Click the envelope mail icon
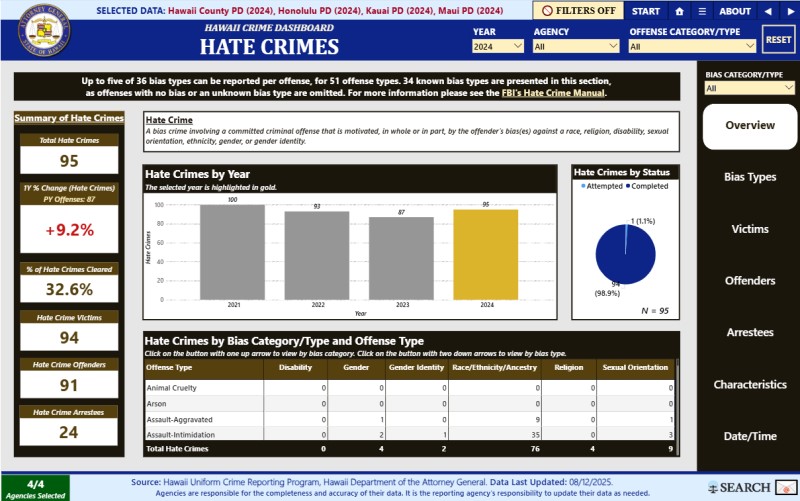The image size is (800, 501). point(787,487)
